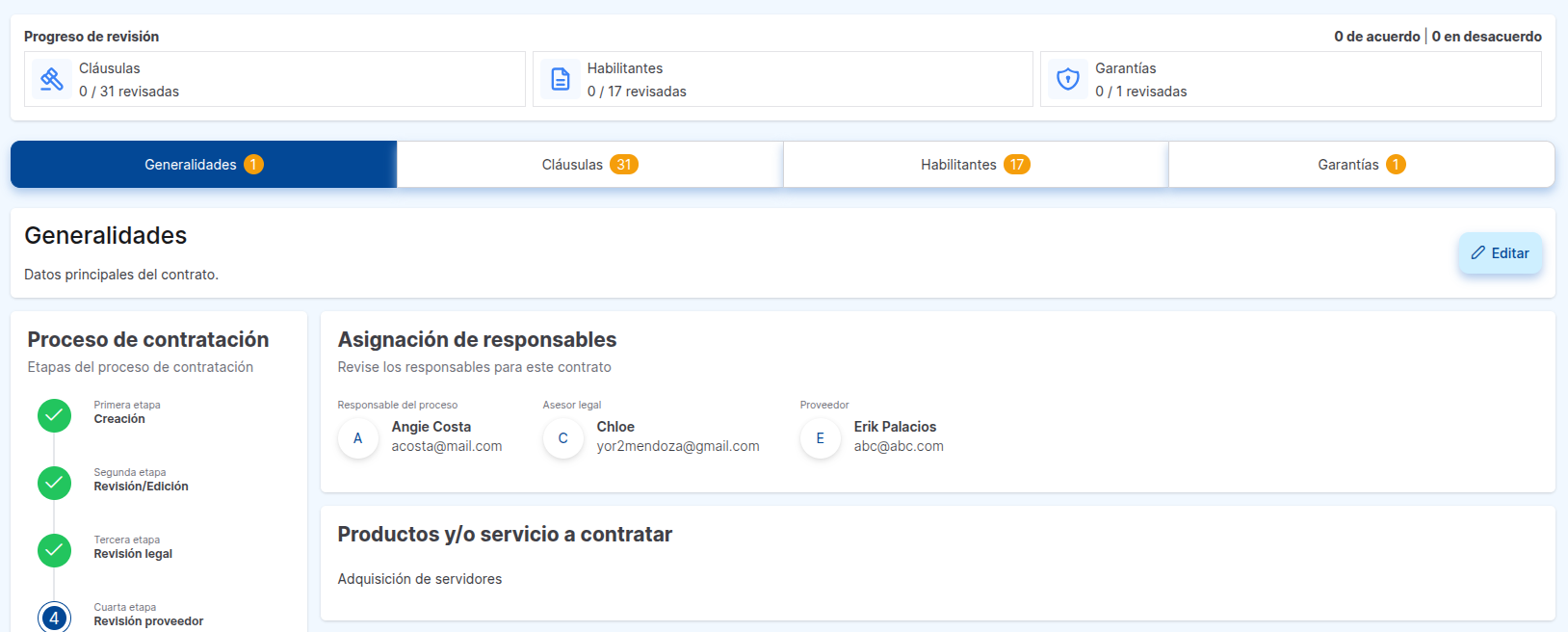1568x632 pixels.
Task: Click the Revisión legal stage checkmark icon
Action: 54,550
